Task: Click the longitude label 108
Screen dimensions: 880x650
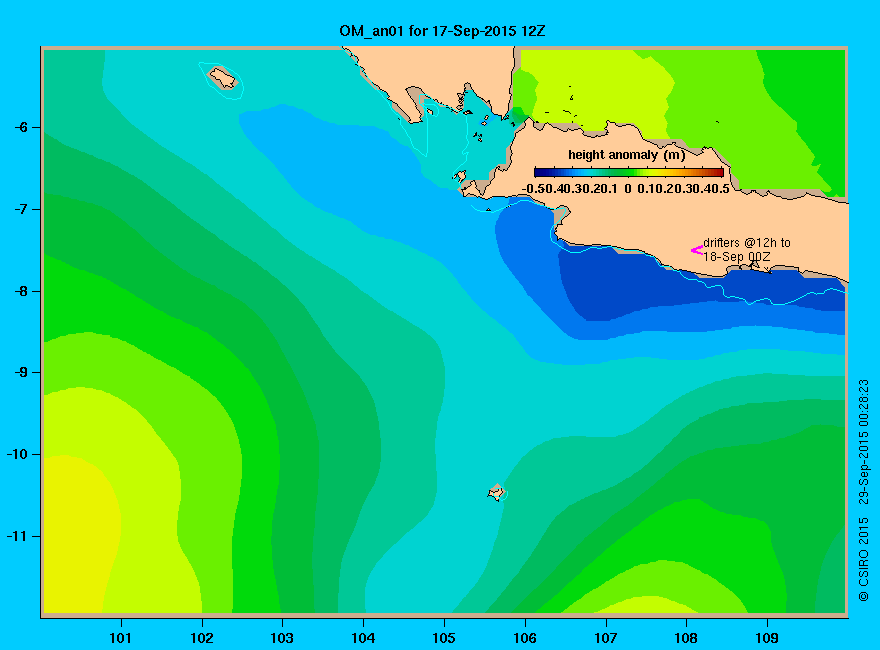Action: coord(686,638)
